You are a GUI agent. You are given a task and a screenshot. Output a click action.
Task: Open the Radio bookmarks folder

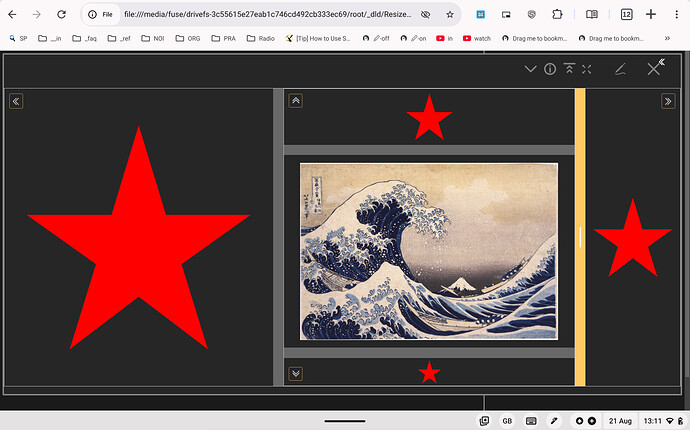coord(261,38)
